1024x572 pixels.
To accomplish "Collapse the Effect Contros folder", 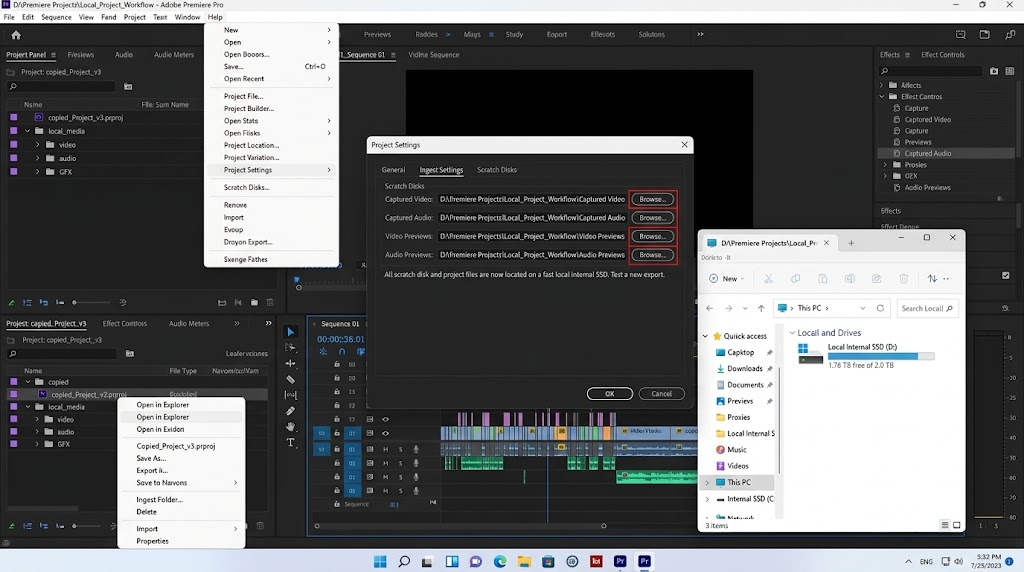I will pos(882,97).
